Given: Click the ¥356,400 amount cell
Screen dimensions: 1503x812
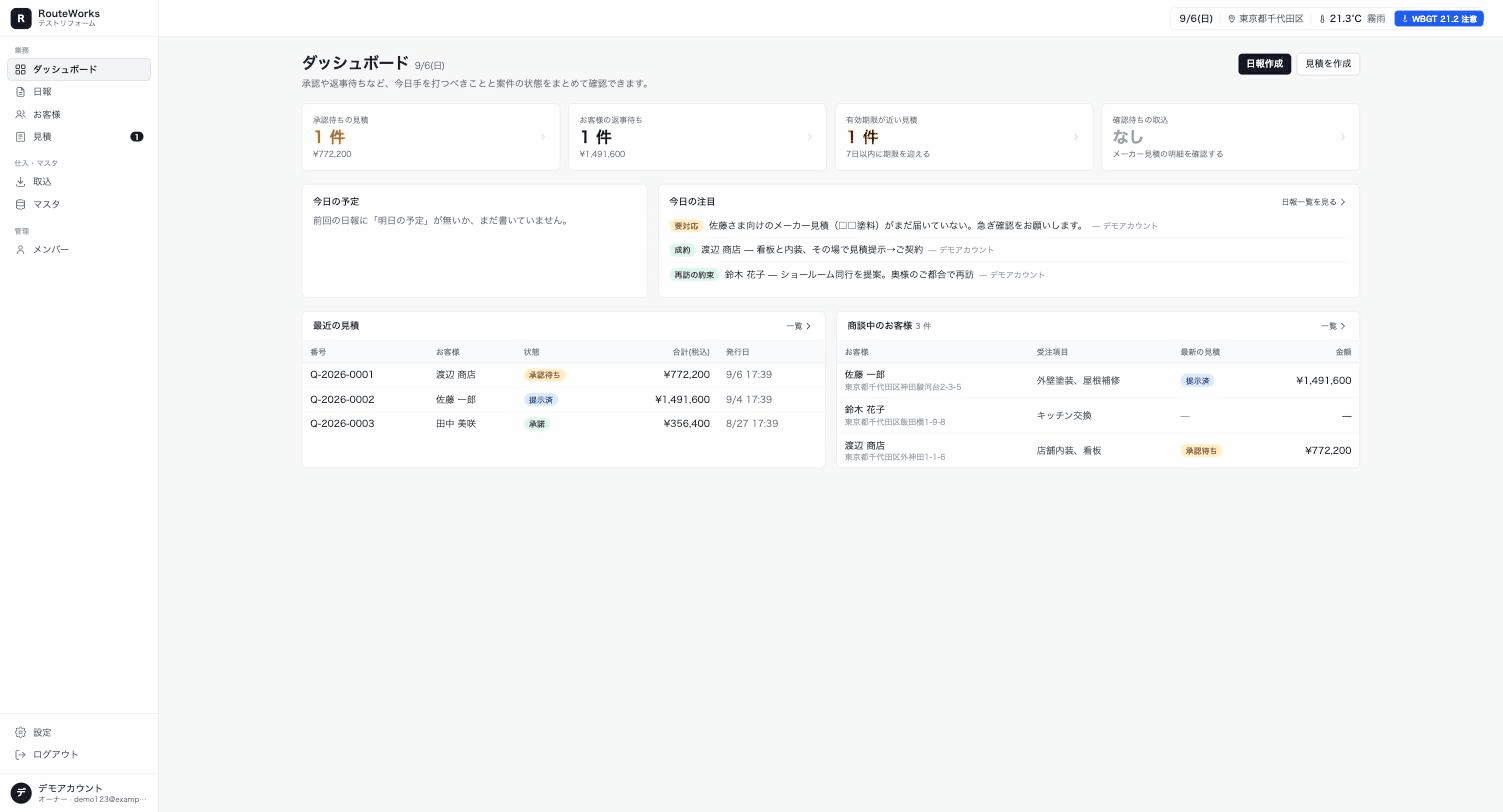Looking at the screenshot, I should pyautogui.click(x=686, y=424).
